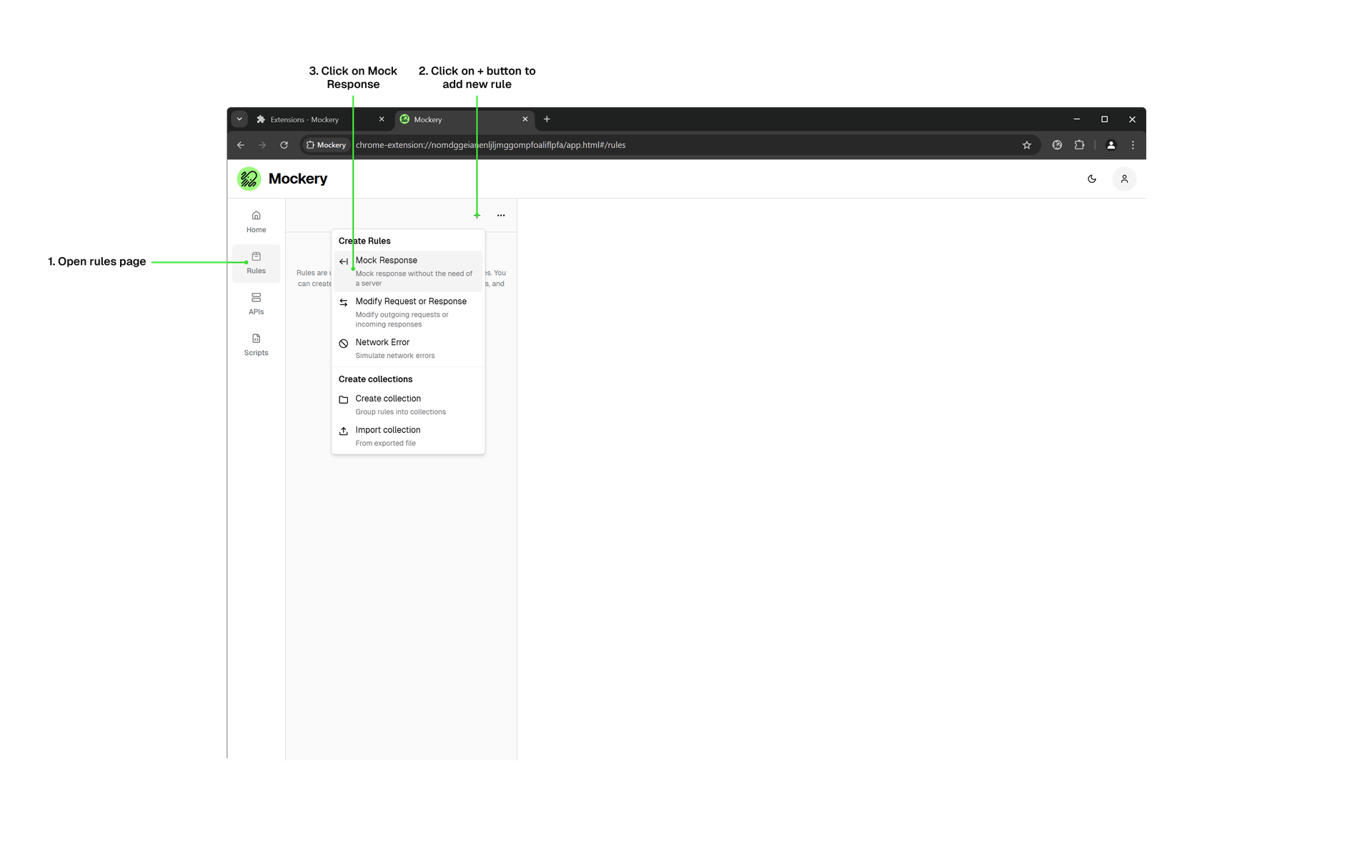The height and width of the screenshot is (868, 1372).
Task: Open the APIs page in sidebar
Action: (256, 304)
